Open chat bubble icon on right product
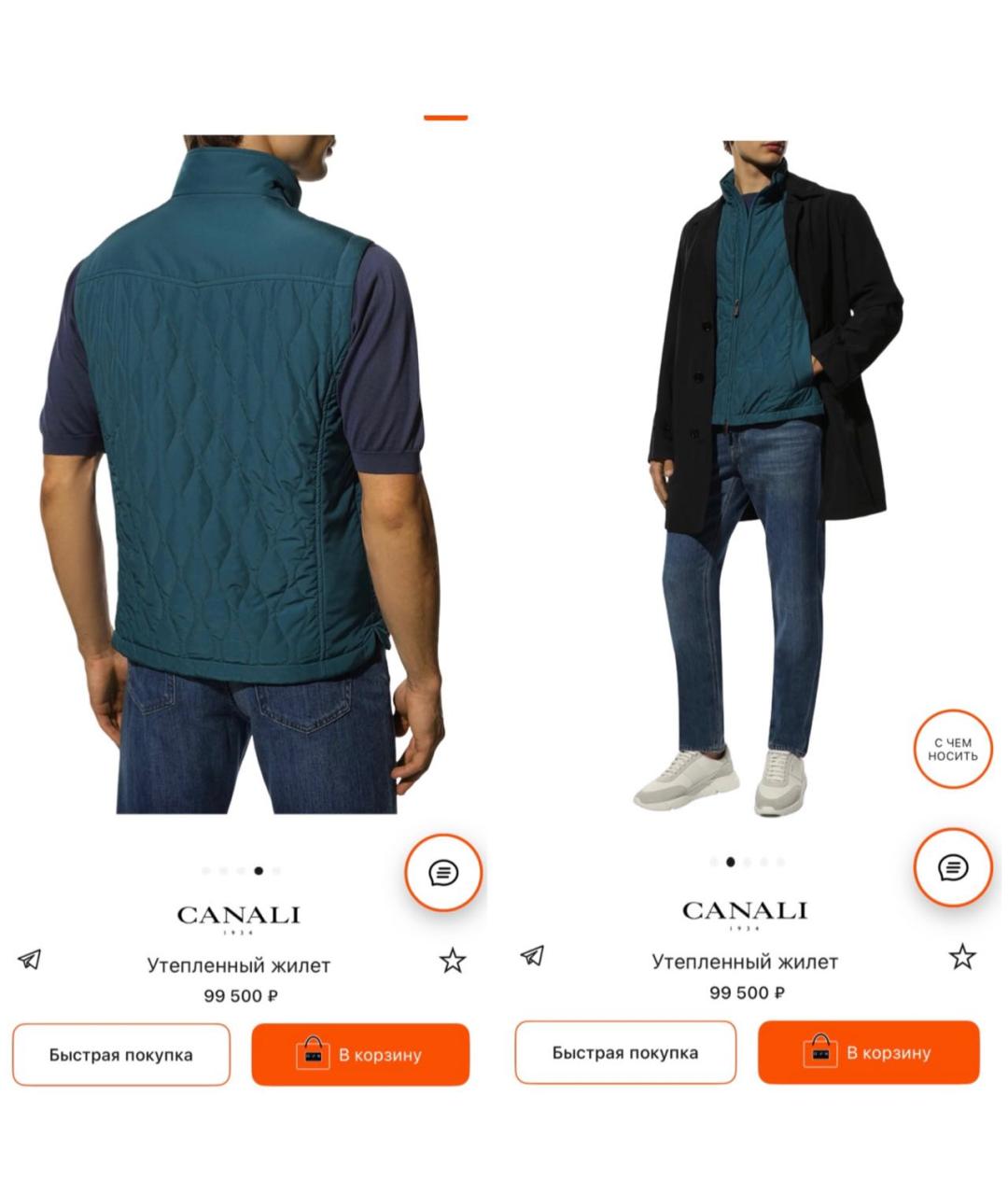 point(952,867)
